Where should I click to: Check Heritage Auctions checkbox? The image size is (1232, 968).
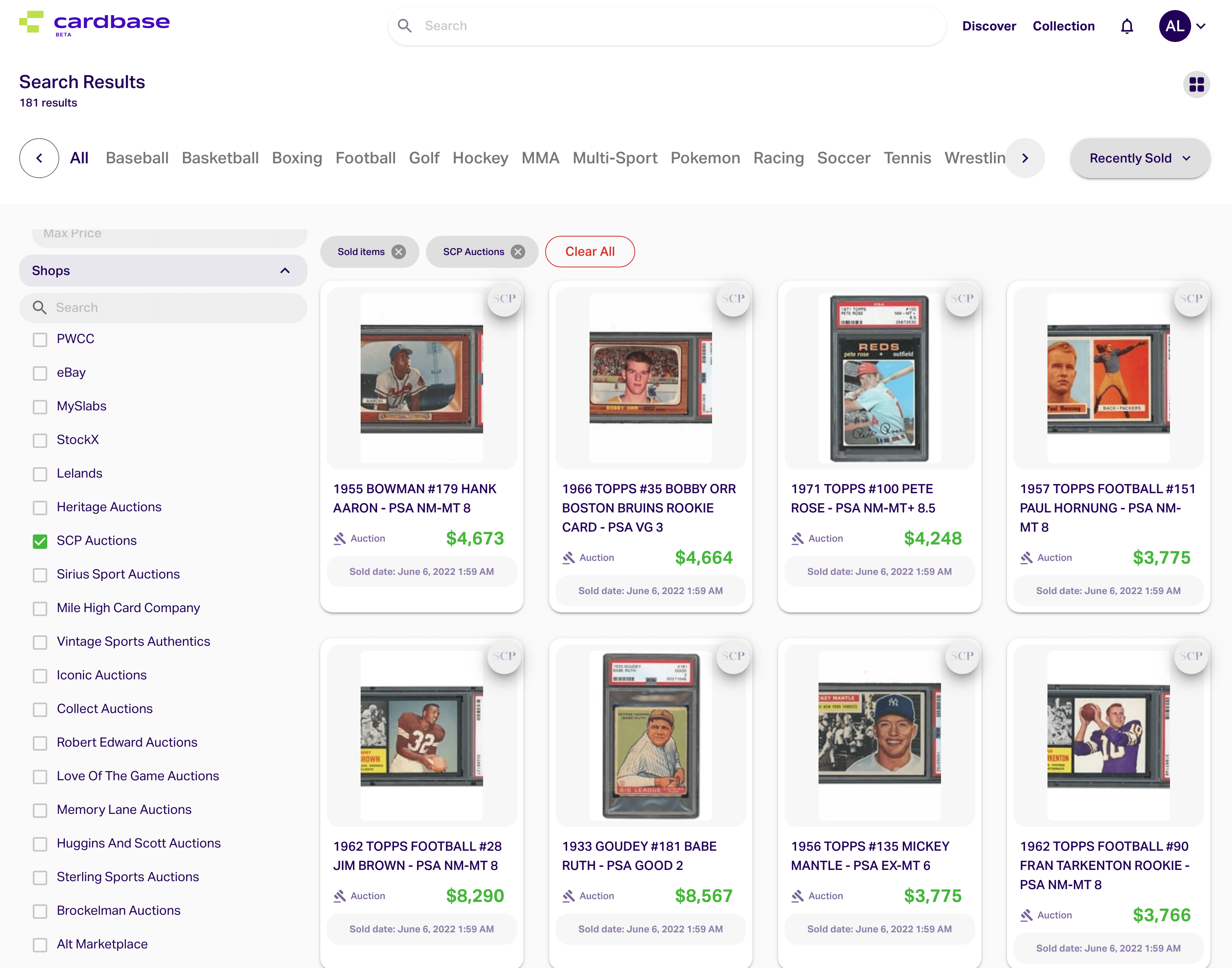[40, 508]
